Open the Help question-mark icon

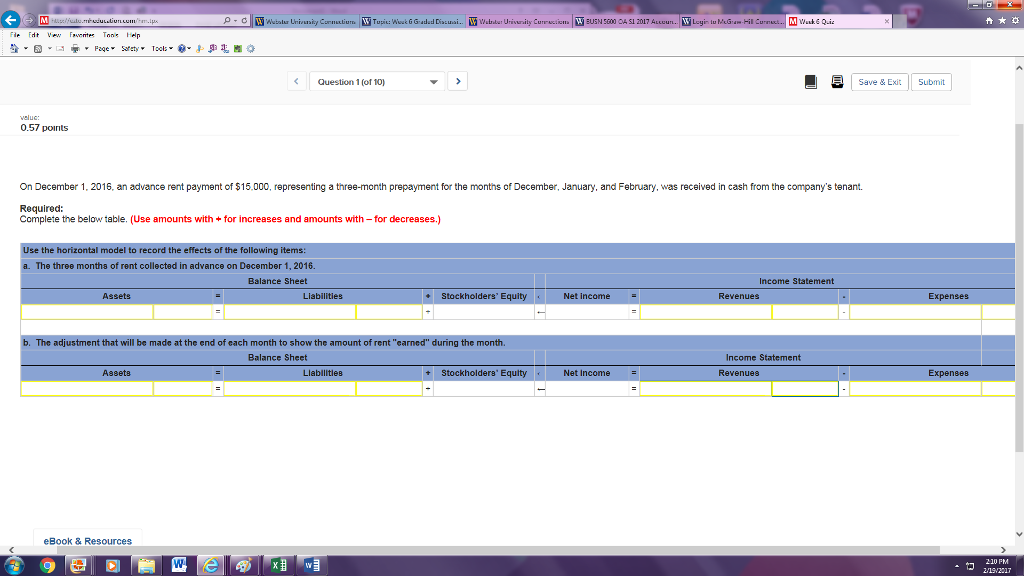[182, 48]
